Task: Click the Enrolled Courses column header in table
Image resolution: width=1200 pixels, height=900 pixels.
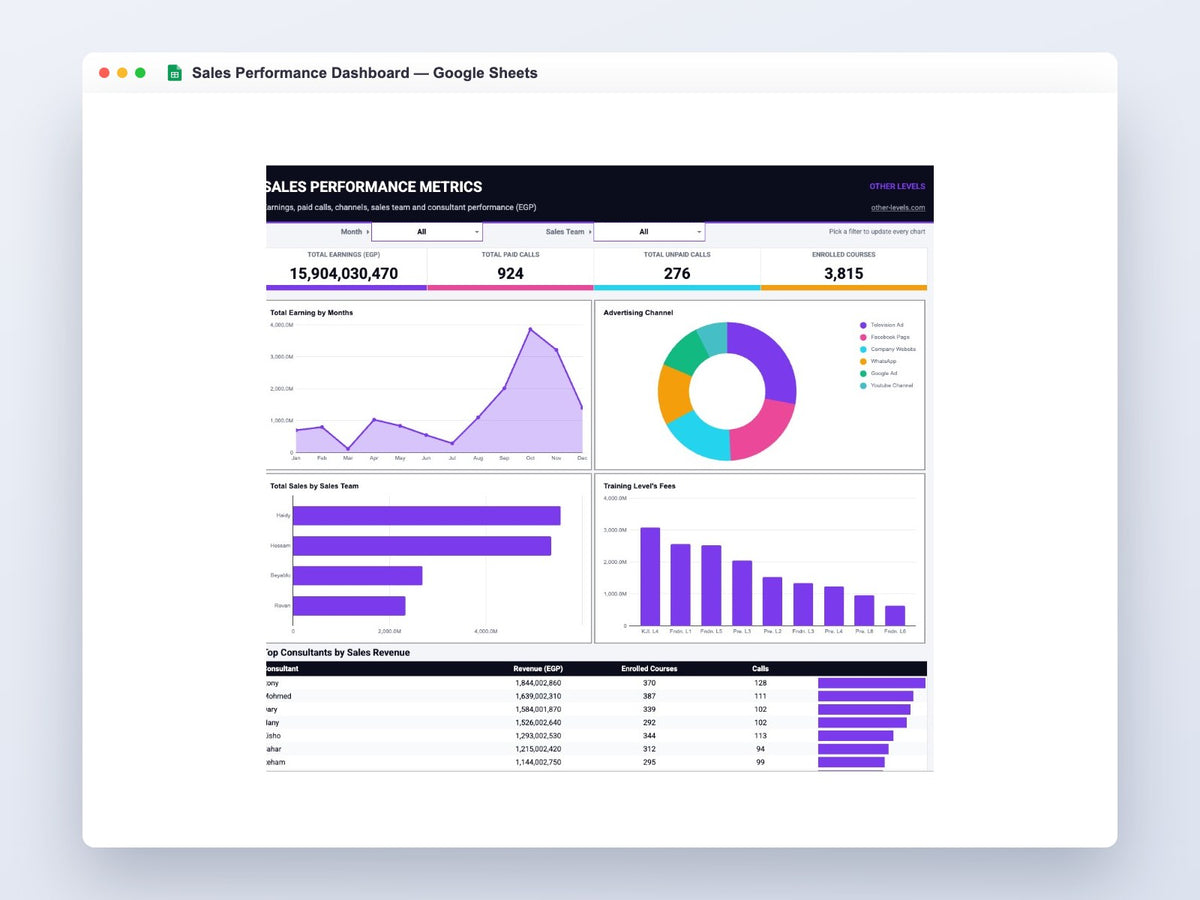Action: (x=649, y=668)
